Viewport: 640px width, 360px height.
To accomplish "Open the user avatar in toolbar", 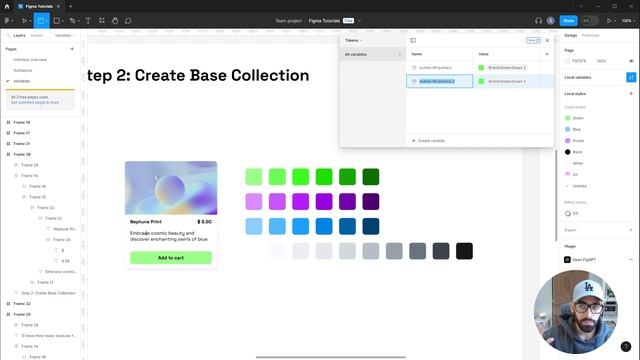I will 551,21.
